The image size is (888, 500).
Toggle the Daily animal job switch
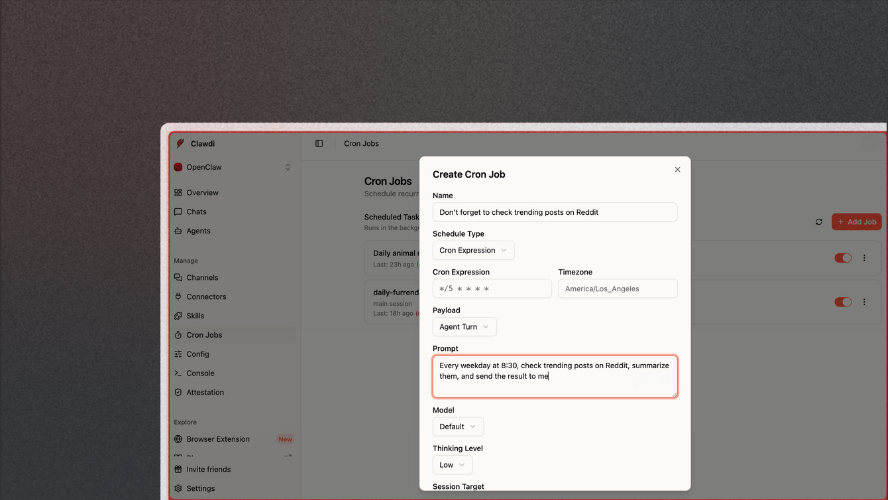point(843,258)
